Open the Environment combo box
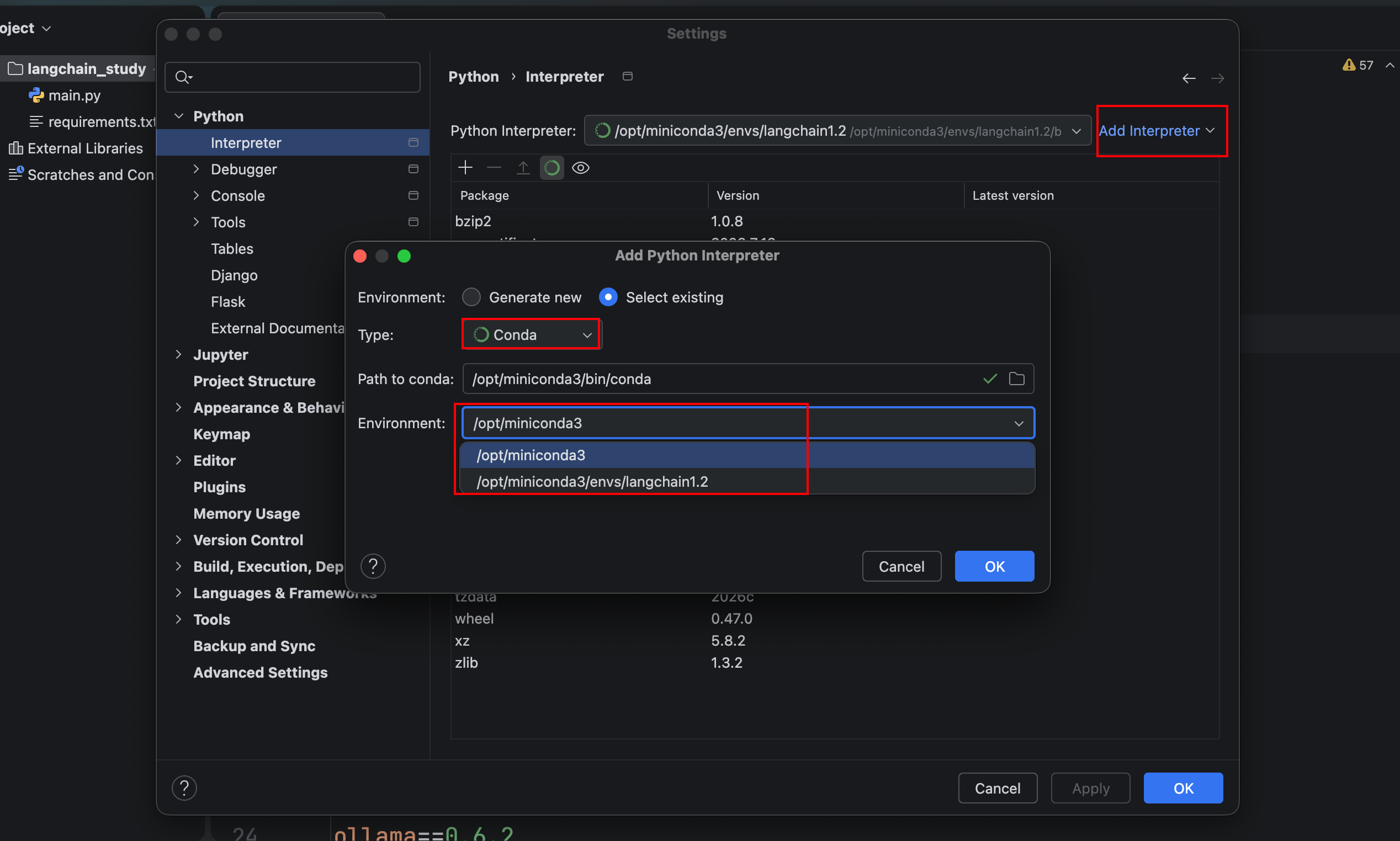The image size is (1400, 841). point(748,423)
